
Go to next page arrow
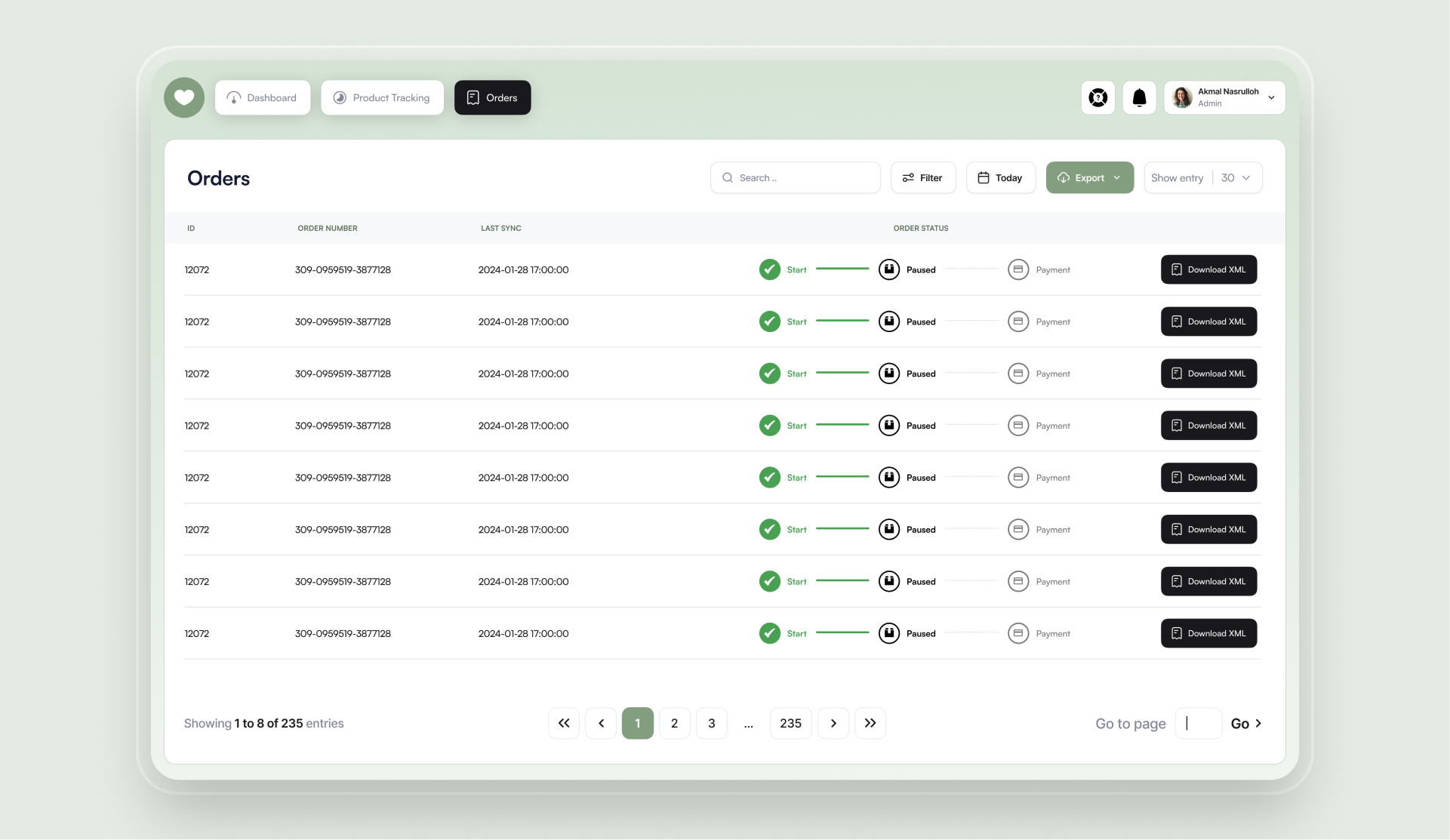coord(833,723)
